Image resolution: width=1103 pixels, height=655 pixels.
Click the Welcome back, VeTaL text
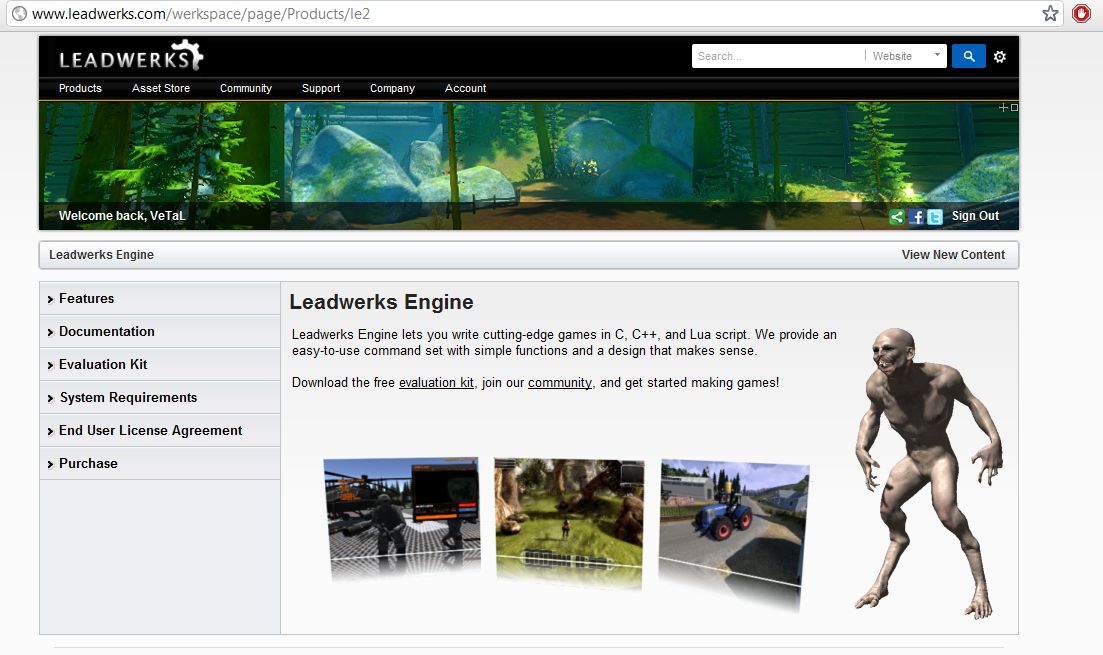click(122, 216)
